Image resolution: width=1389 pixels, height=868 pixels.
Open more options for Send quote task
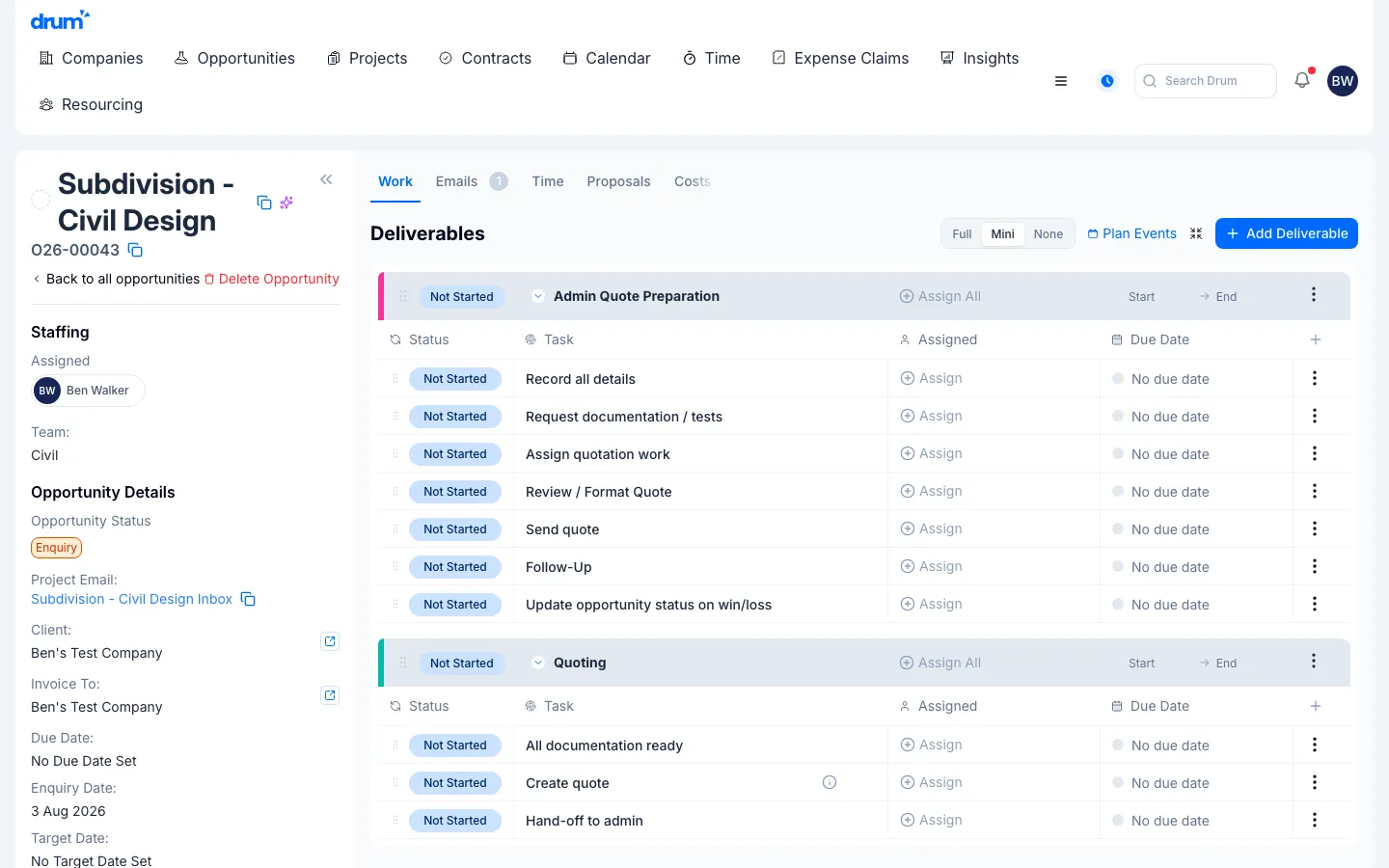point(1315,529)
